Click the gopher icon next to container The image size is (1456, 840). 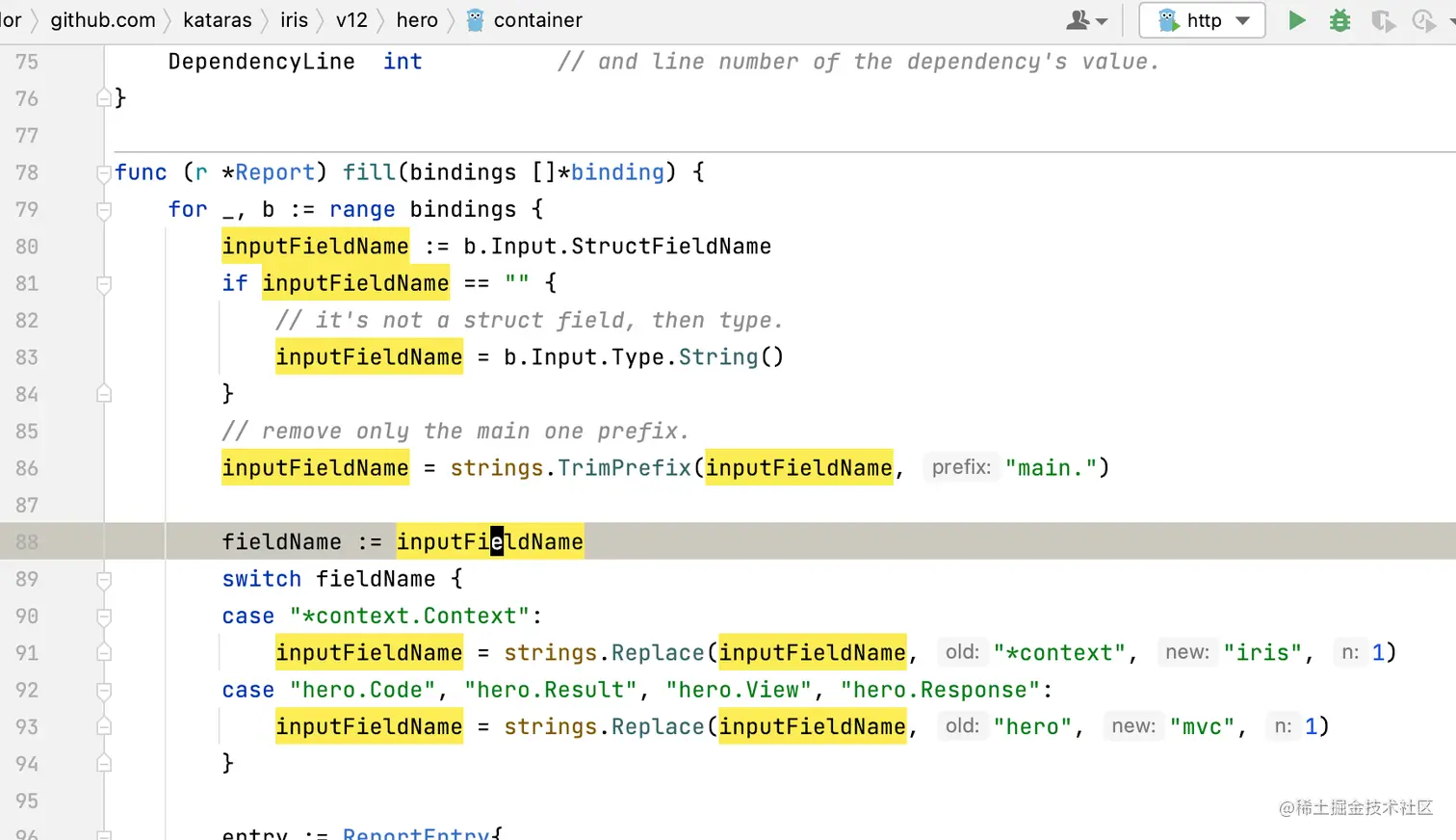coord(475,20)
